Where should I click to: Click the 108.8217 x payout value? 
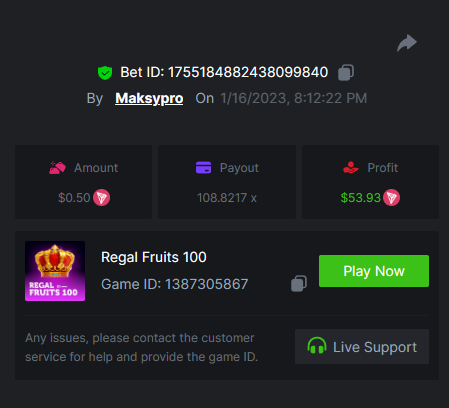(x=227, y=198)
